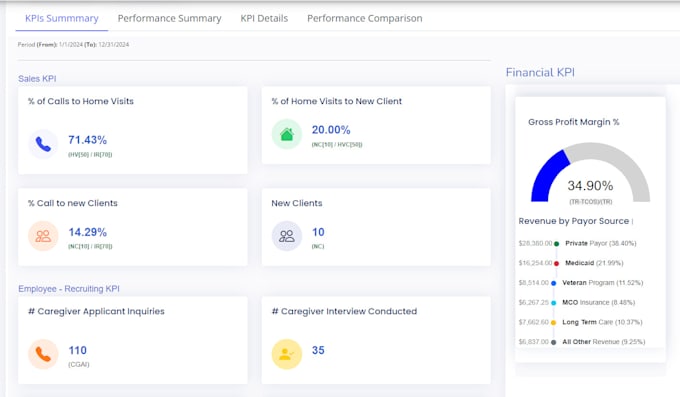The width and height of the screenshot is (680, 397).
Task: Click the blue phone icon for Calls to Home Visits
Action: (43, 144)
